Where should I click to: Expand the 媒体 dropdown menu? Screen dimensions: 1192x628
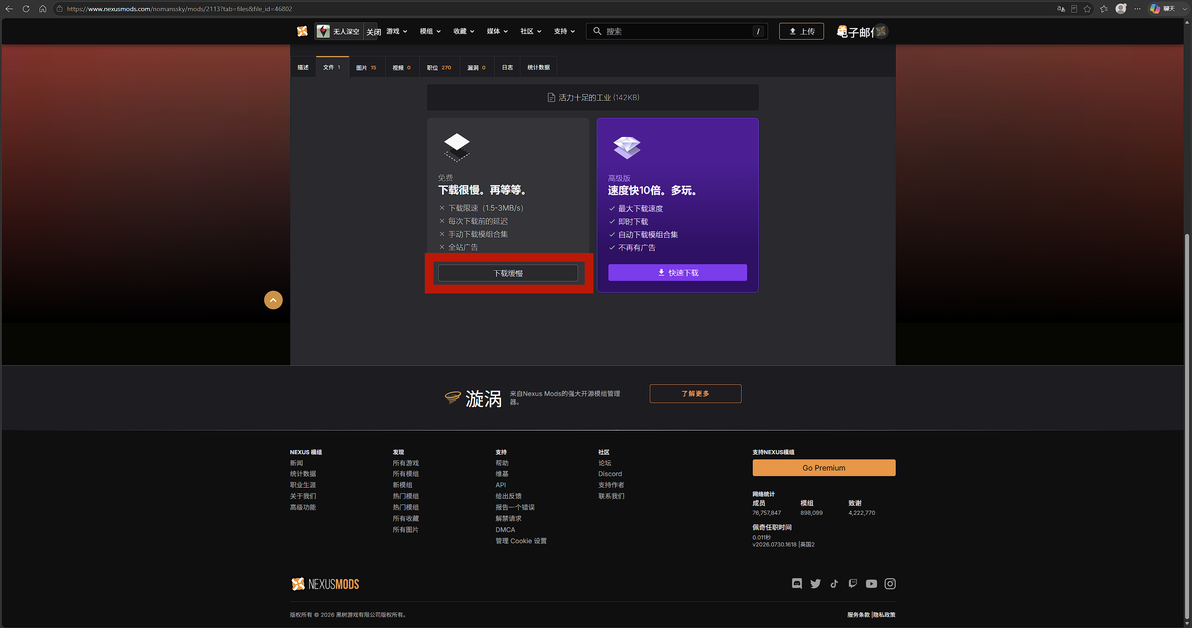coord(497,31)
